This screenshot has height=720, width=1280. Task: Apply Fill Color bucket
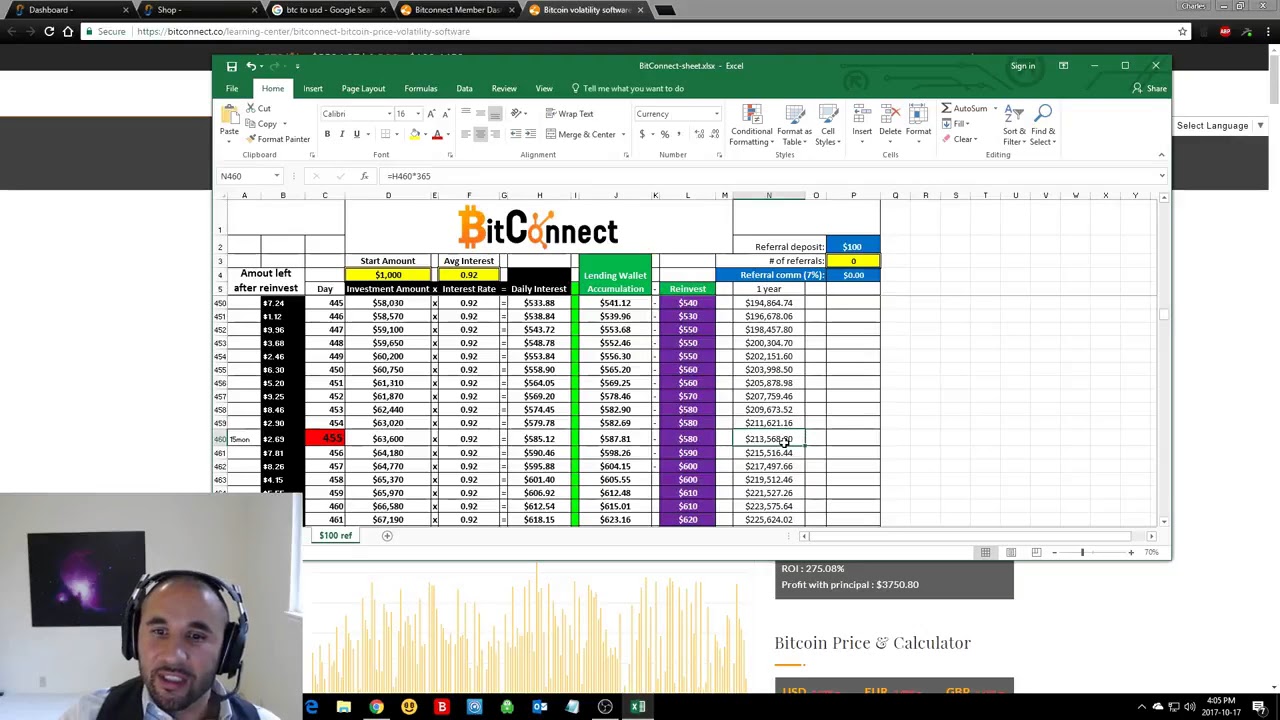point(414,134)
